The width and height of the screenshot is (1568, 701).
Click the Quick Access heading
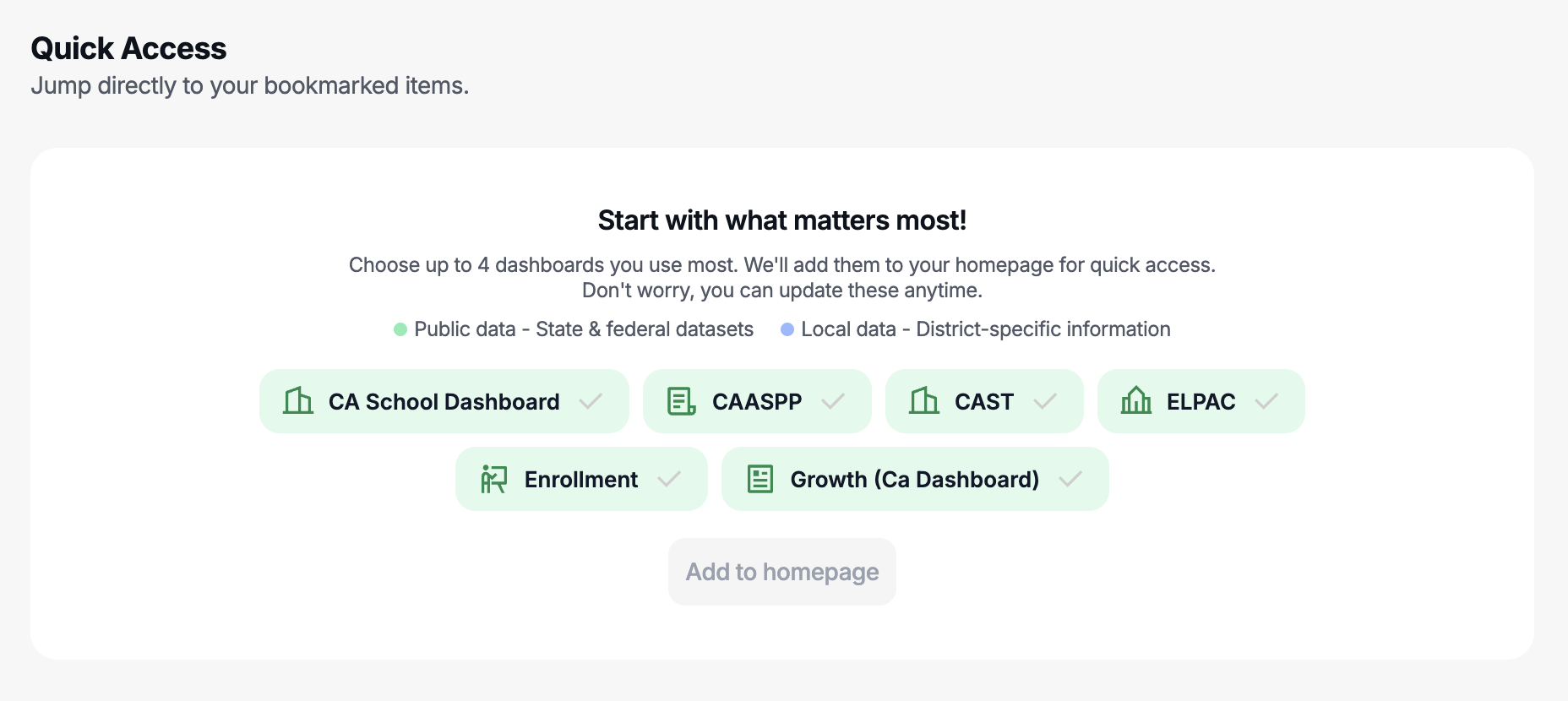click(128, 49)
